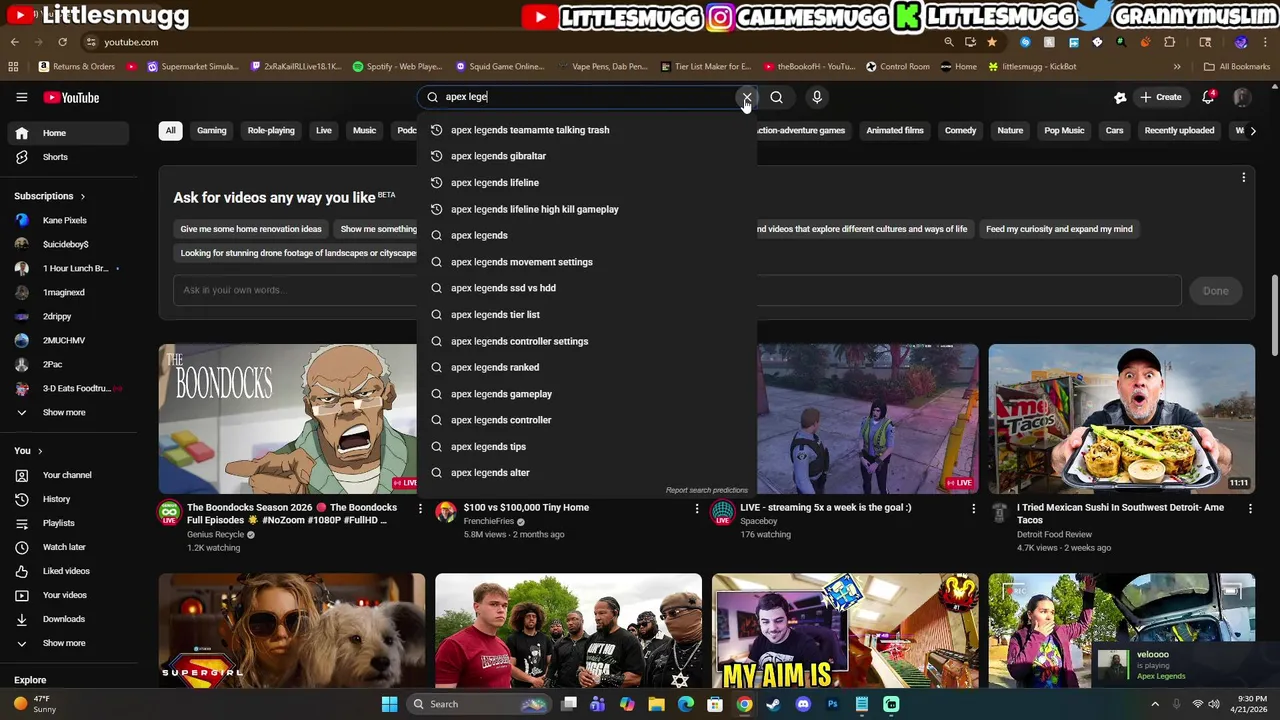The width and height of the screenshot is (1280, 720).
Task: Open the Create menu button
Action: [1161, 97]
